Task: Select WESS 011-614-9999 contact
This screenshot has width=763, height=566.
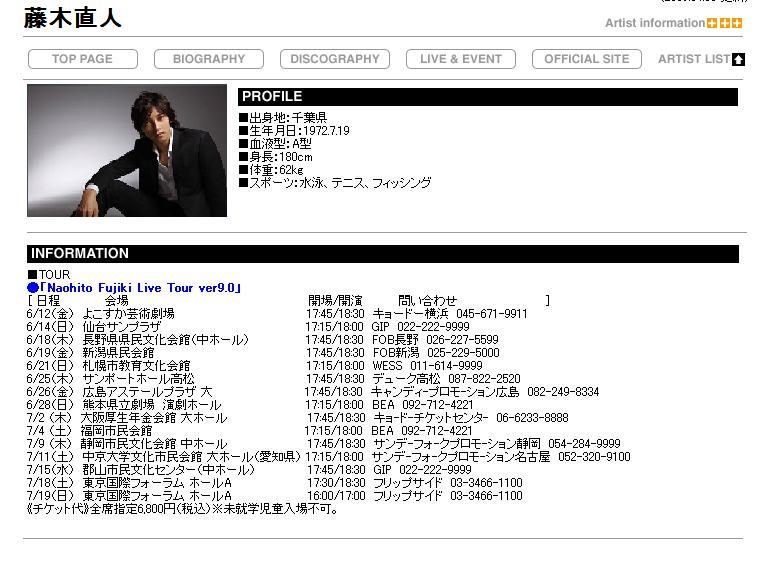Action: pyautogui.click(x=427, y=365)
